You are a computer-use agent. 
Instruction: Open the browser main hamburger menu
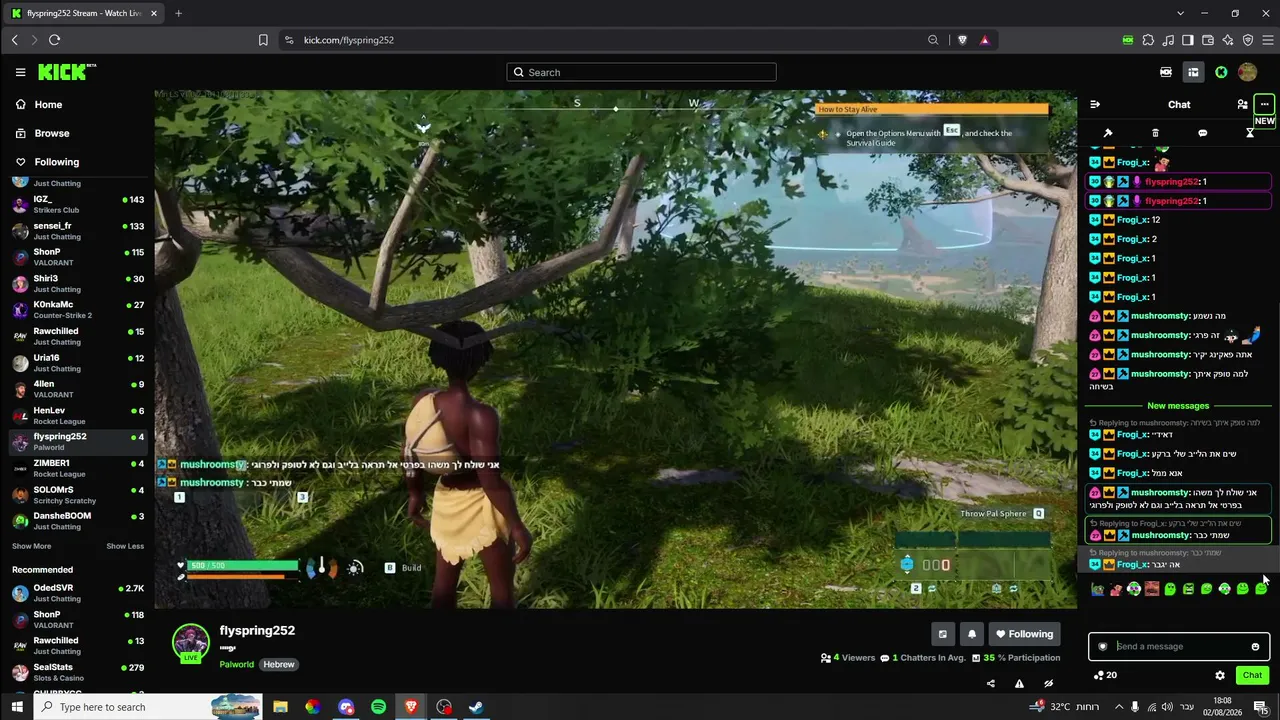(x=1268, y=40)
